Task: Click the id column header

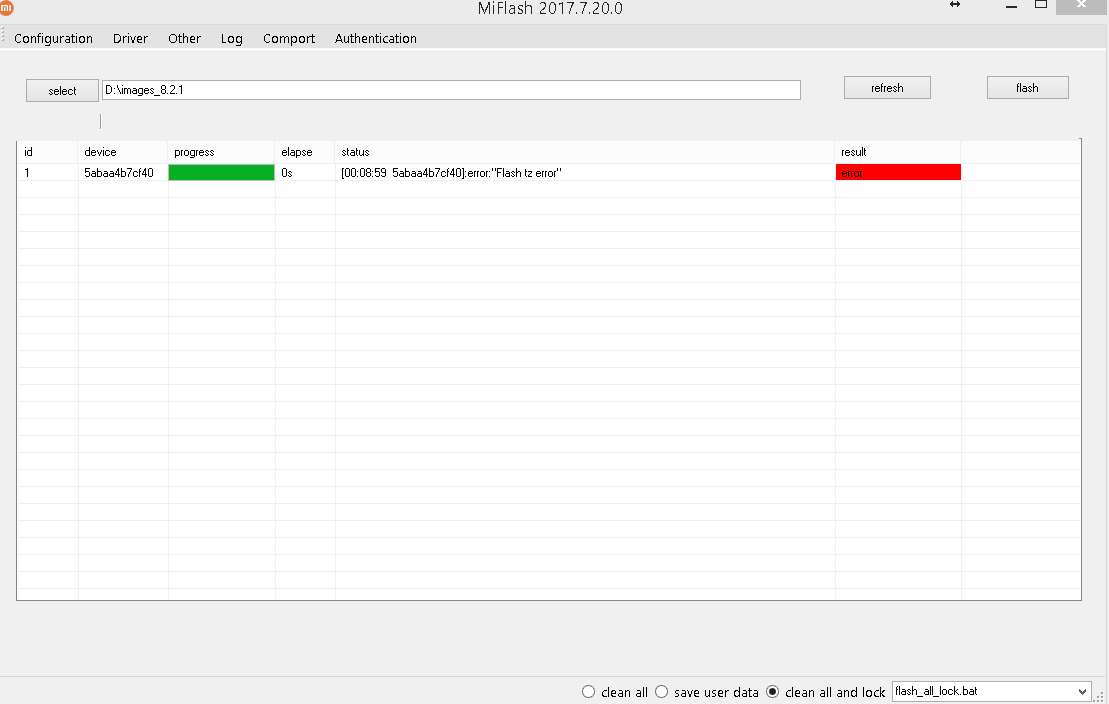Action: [x=47, y=152]
